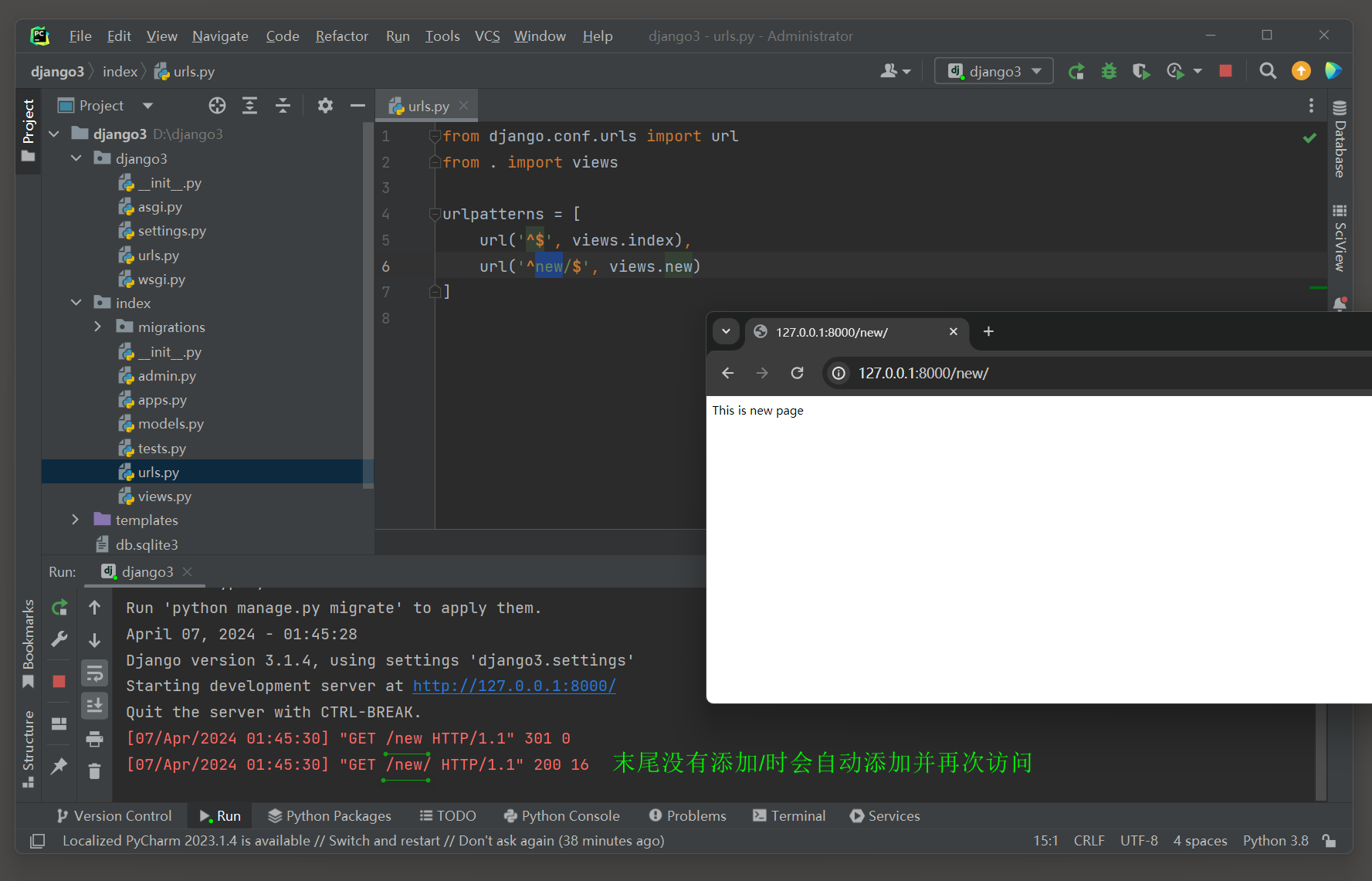
Task: Open a new browser tab
Action: pos(988,331)
